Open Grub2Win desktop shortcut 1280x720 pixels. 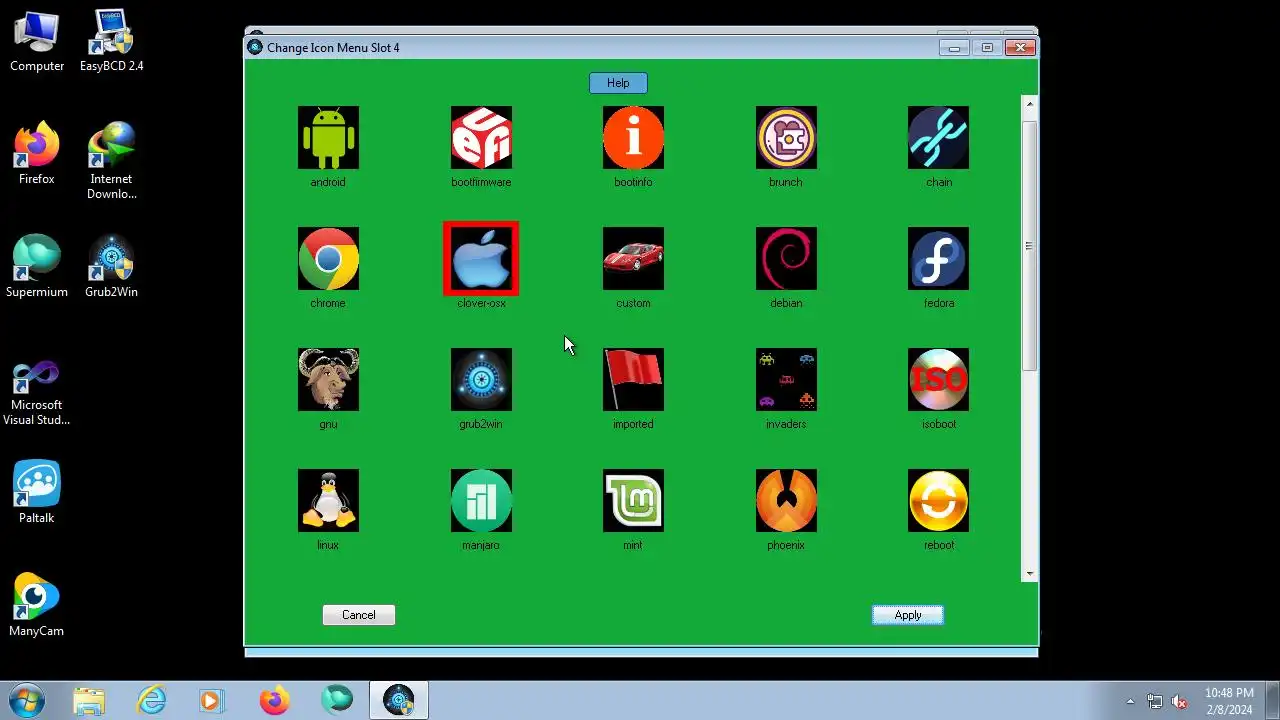pos(112,267)
